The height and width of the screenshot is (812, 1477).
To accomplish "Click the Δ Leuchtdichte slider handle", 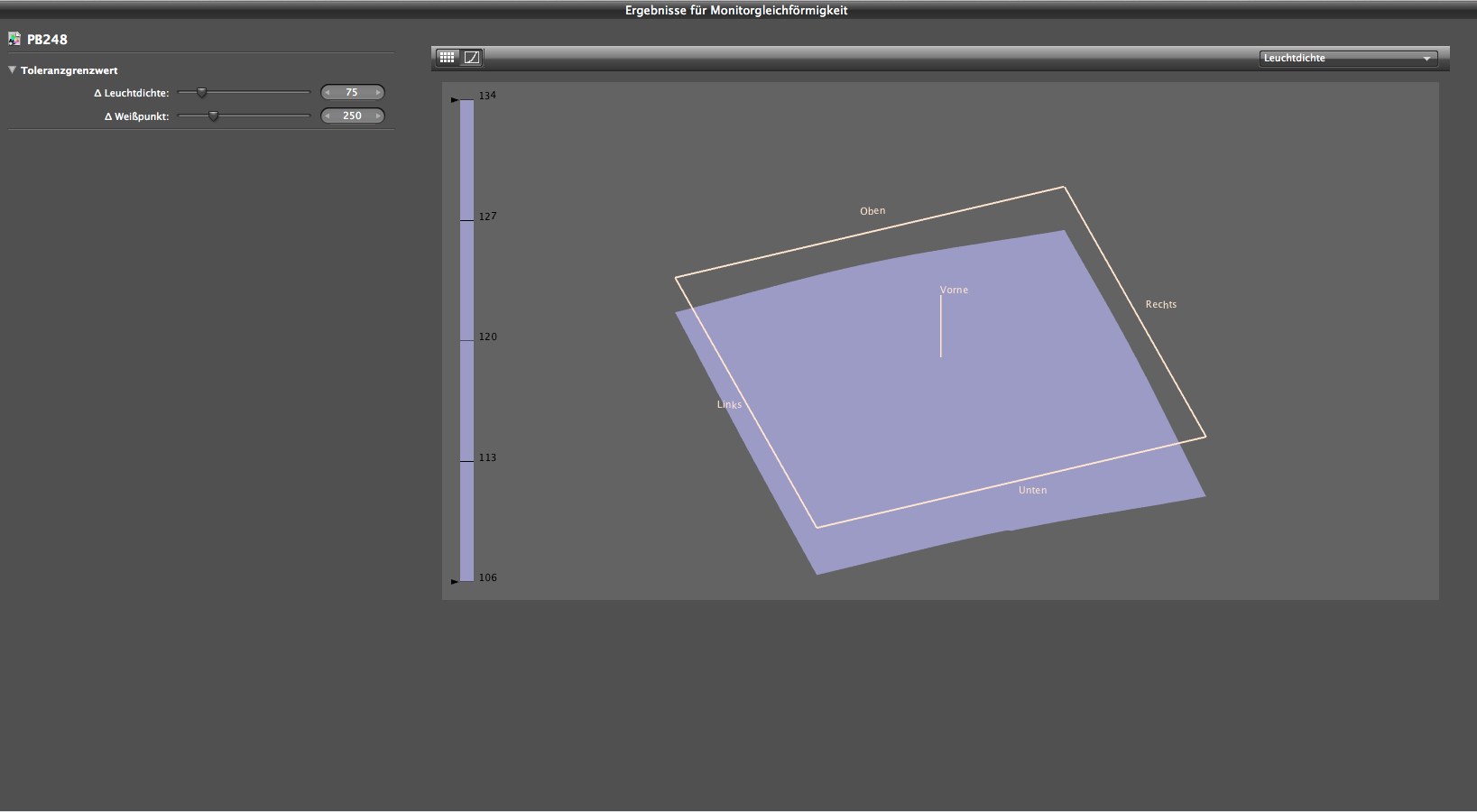I will [x=202, y=92].
